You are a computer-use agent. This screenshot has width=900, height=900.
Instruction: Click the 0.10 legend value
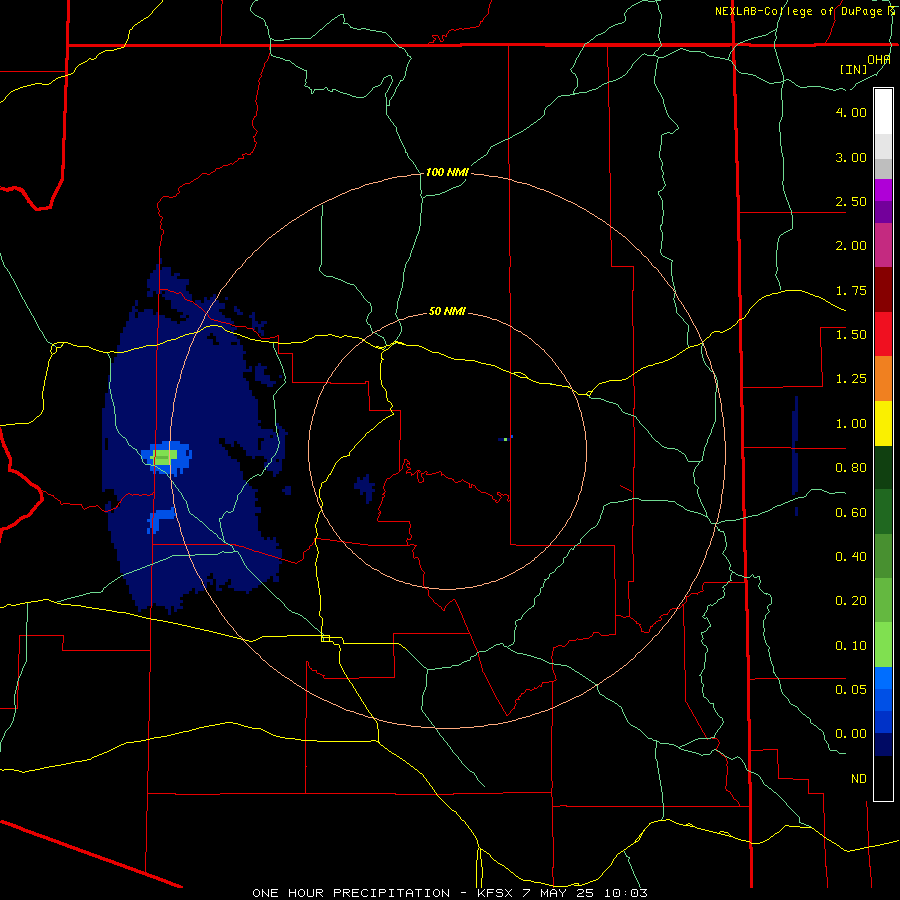coord(851,646)
